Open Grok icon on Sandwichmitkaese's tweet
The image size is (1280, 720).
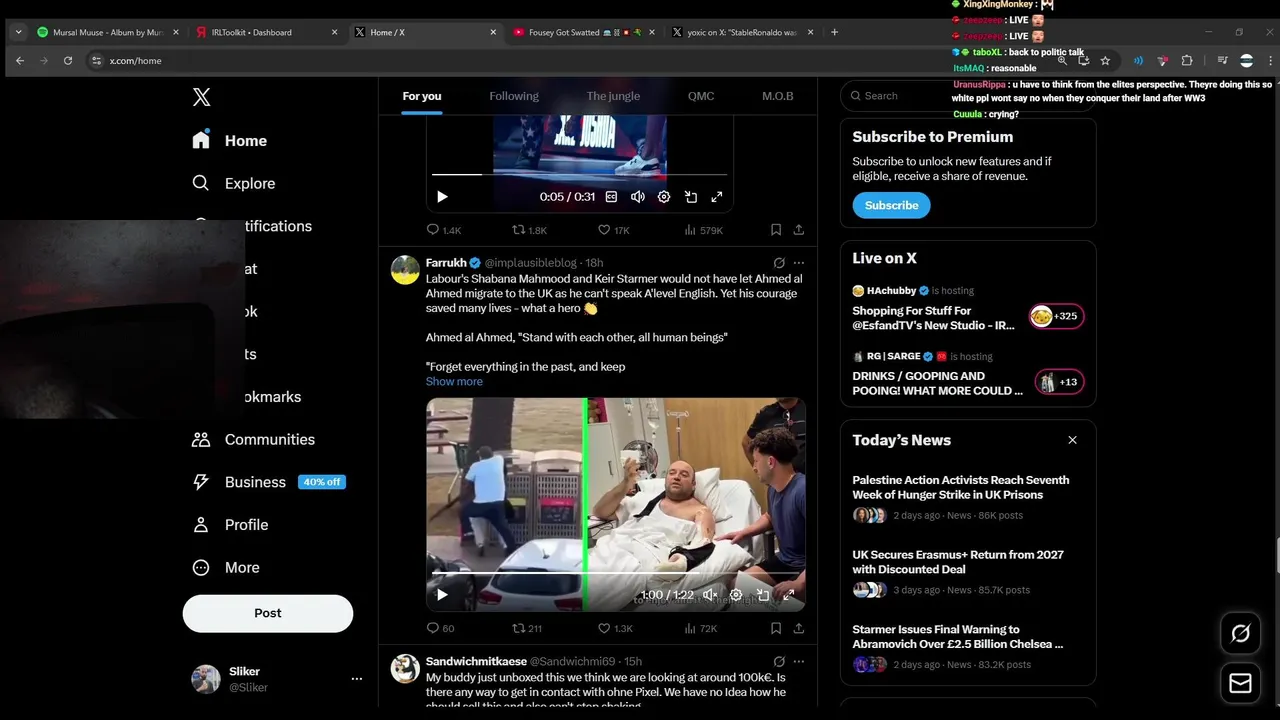[779, 661]
